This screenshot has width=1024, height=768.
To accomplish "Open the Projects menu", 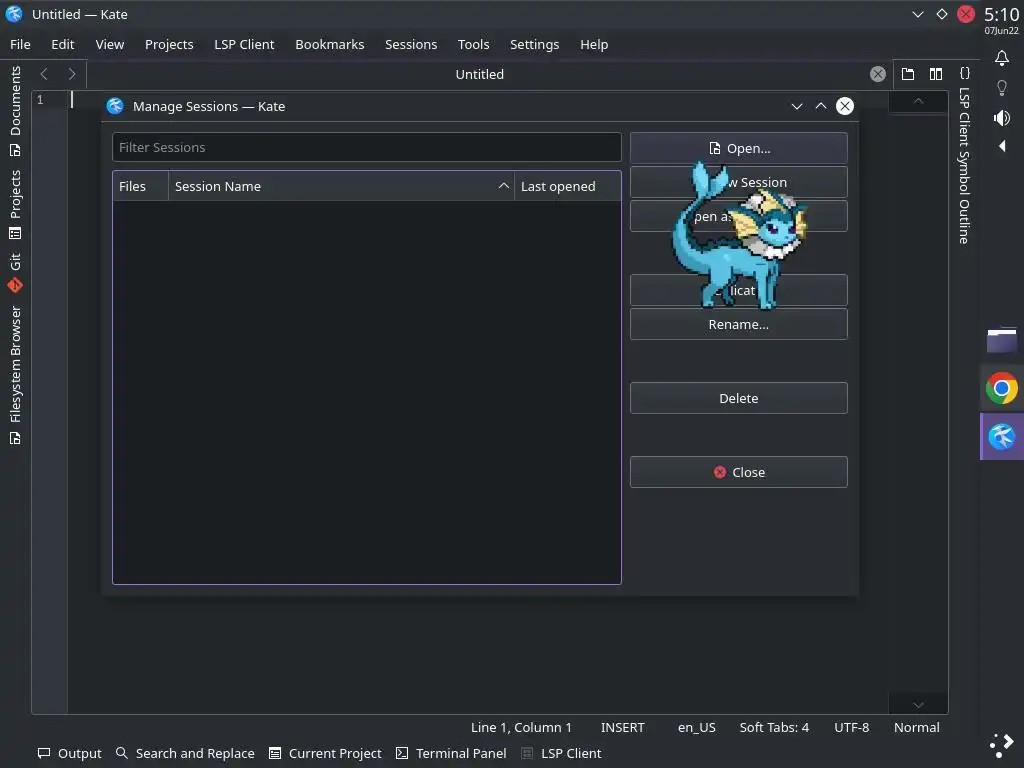I will tap(169, 44).
